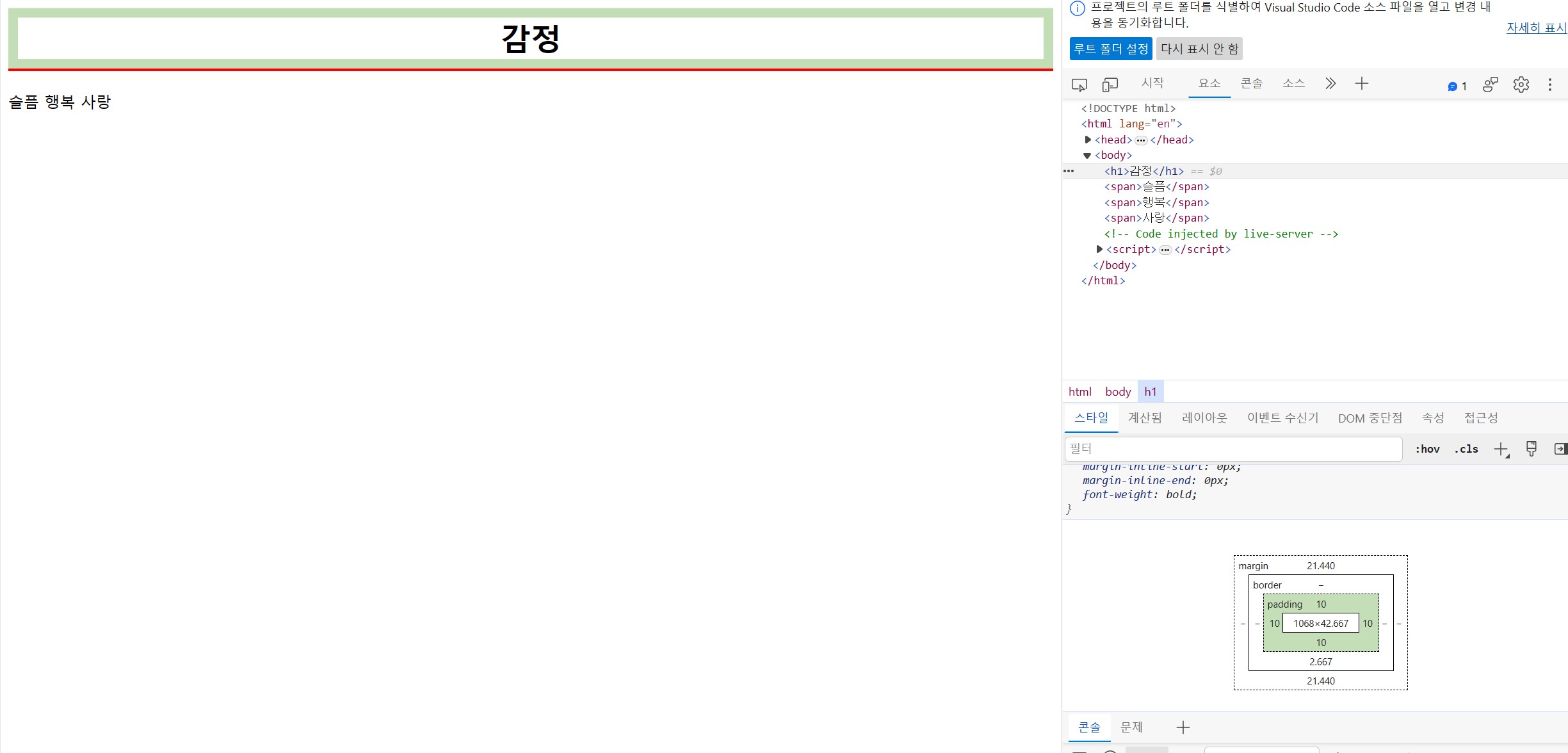Screen dimensions: 1568x753
Task: Show more DevTools tabs chevron
Action: [1330, 83]
